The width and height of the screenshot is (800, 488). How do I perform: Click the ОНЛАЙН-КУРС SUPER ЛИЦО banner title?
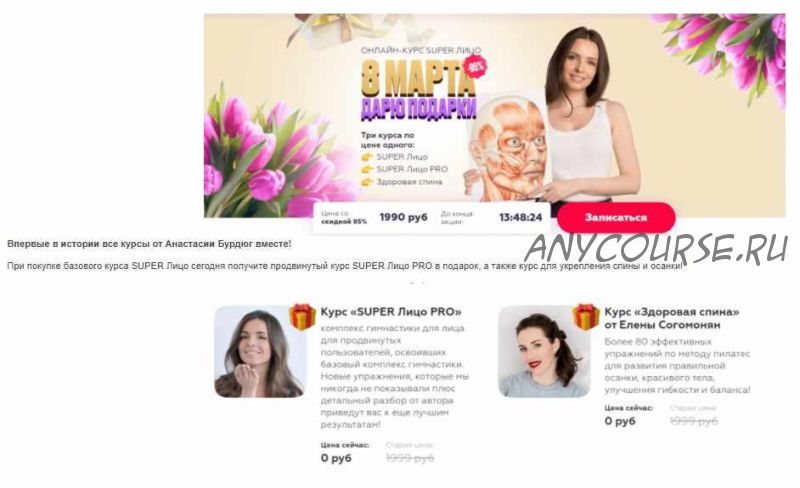click(x=421, y=51)
